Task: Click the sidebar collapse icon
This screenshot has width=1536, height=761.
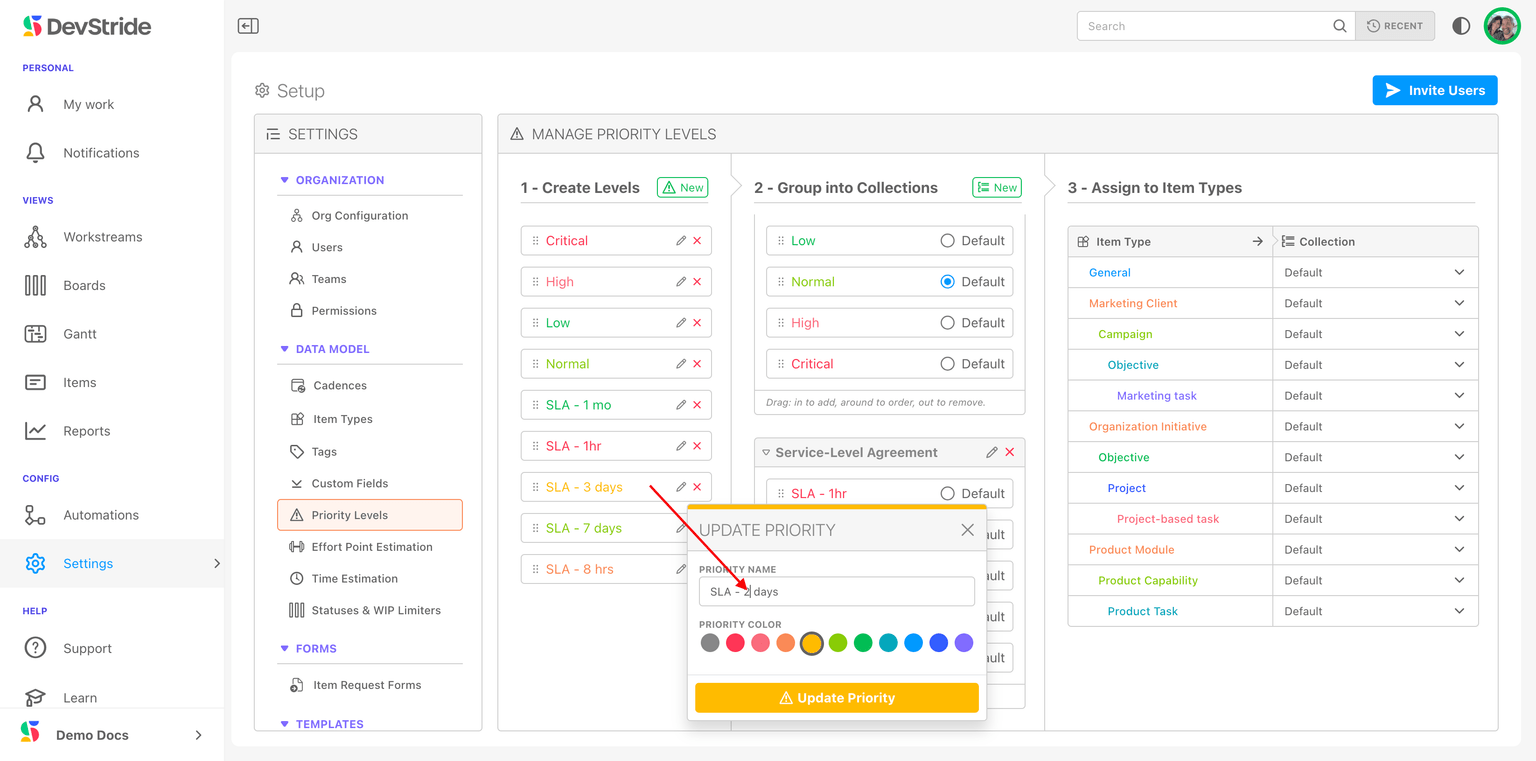Action: [x=248, y=26]
